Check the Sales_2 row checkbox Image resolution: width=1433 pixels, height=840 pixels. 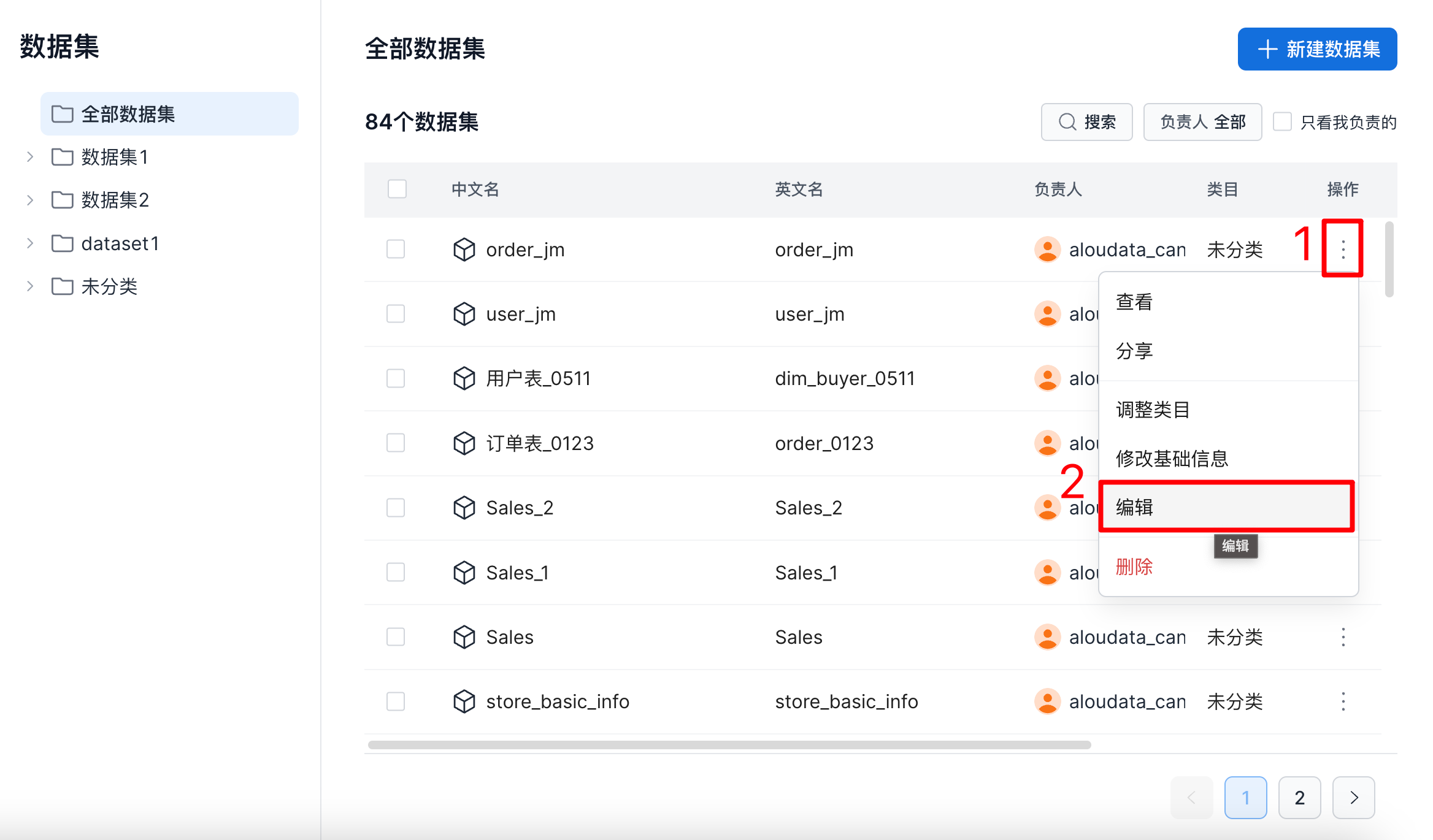(396, 508)
